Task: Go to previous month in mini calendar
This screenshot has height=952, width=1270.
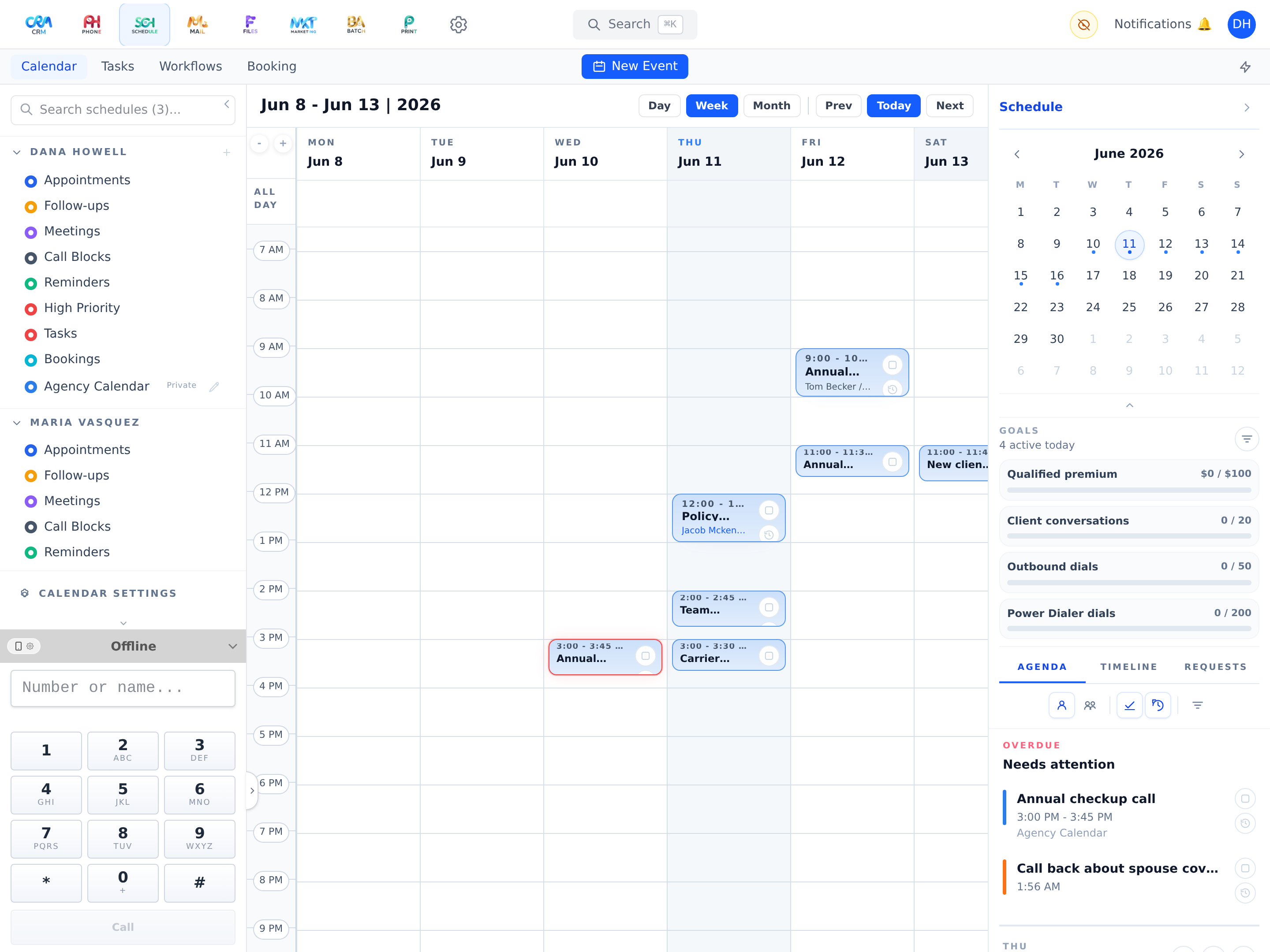Action: click(x=1017, y=154)
